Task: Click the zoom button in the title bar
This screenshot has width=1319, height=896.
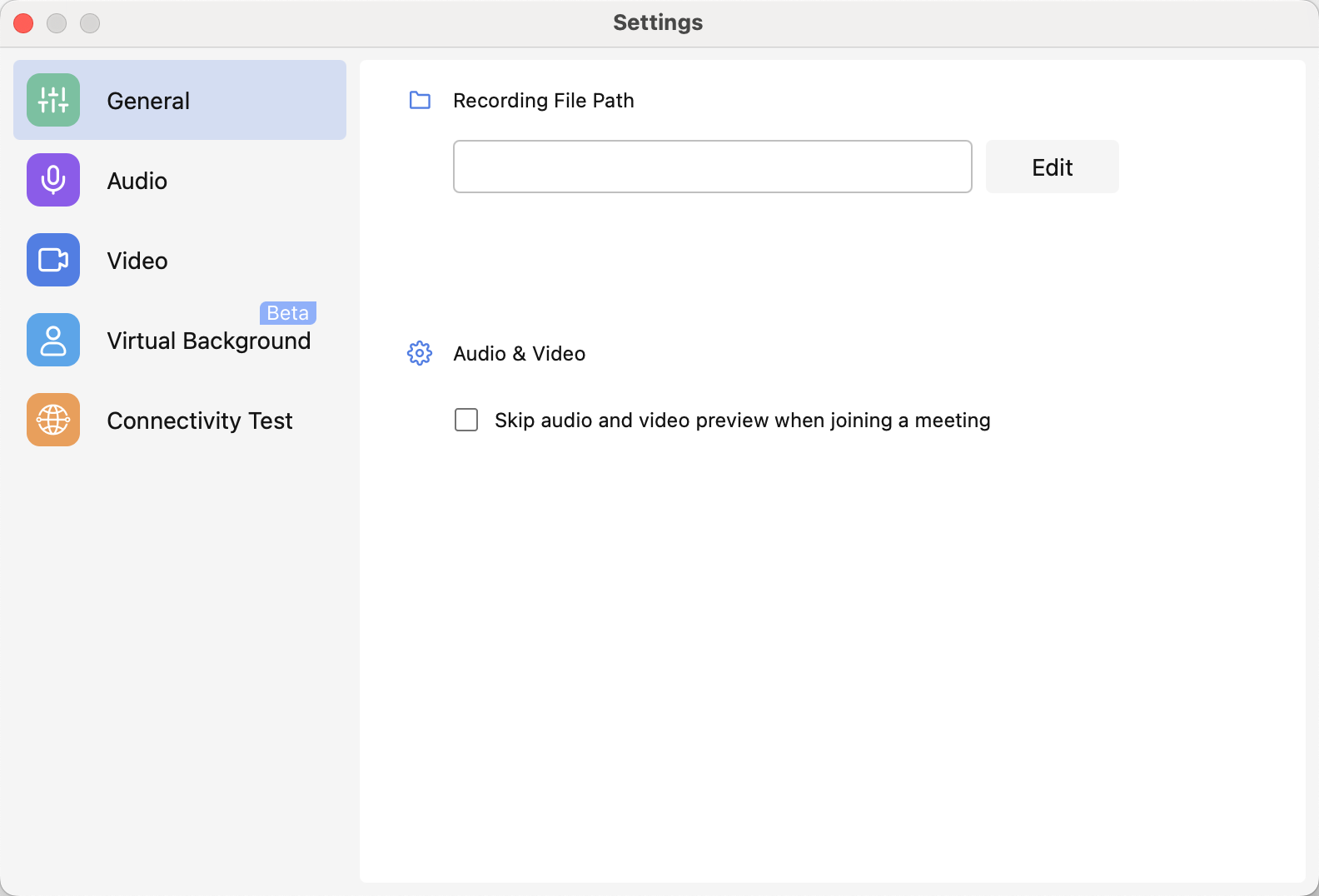Action: pos(90,23)
